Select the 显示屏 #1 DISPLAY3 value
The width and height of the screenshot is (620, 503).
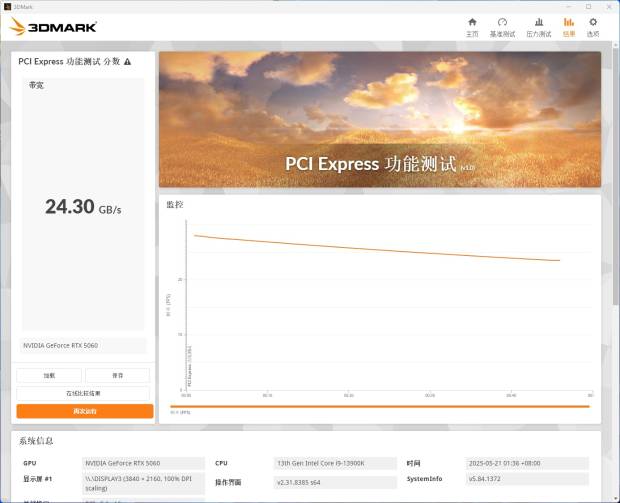click(144, 484)
